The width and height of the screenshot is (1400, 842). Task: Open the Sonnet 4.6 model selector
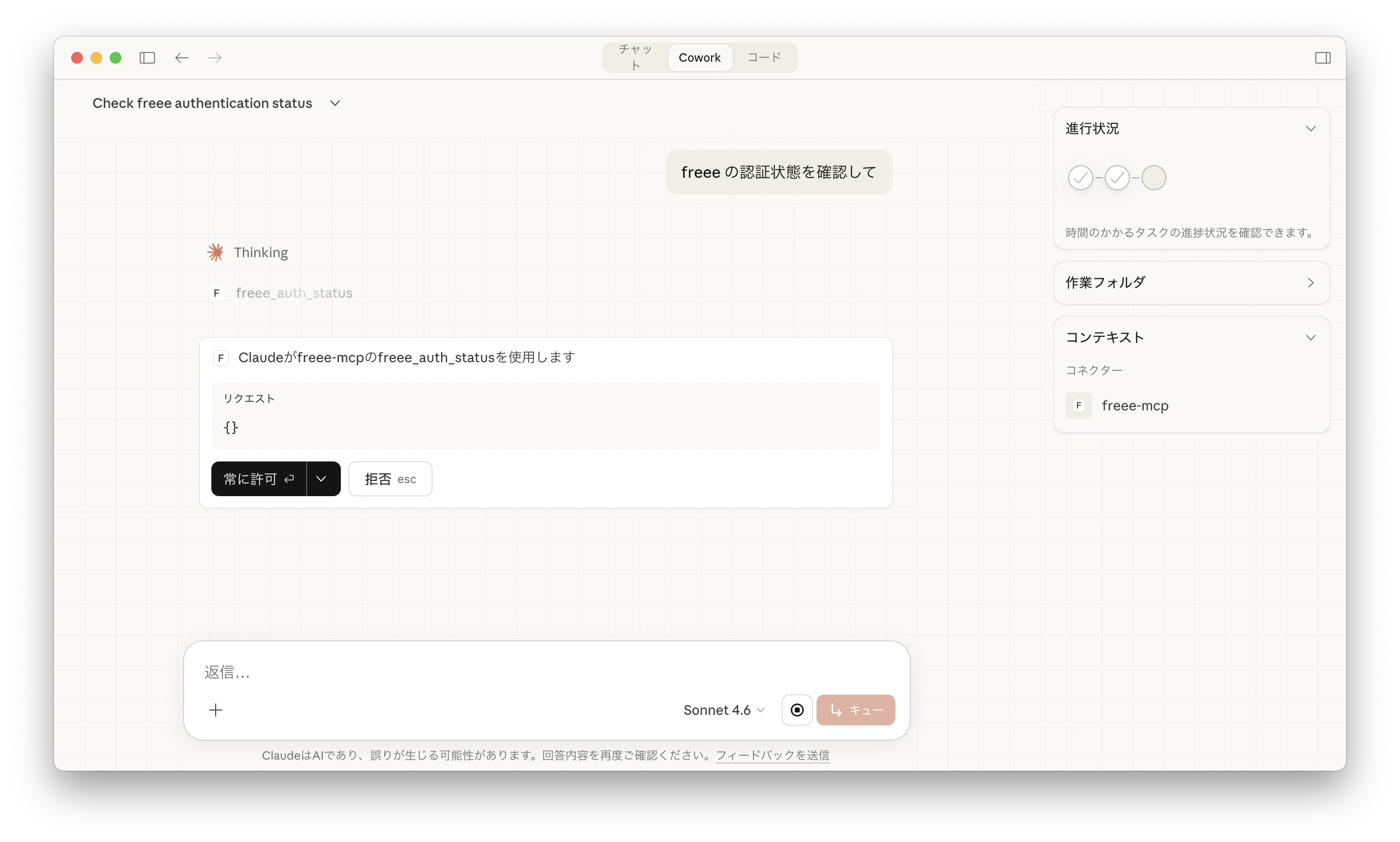click(724, 710)
